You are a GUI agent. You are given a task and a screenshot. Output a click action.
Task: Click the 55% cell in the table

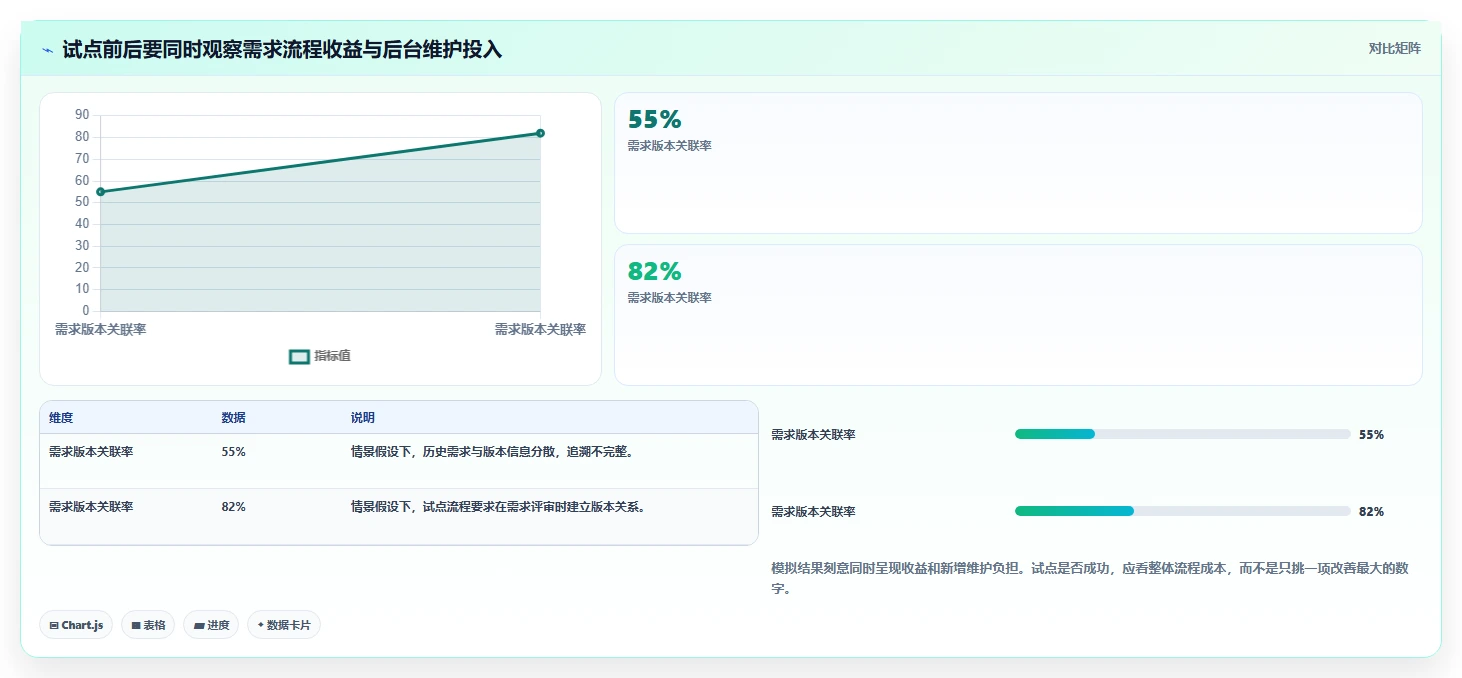(x=233, y=452)
